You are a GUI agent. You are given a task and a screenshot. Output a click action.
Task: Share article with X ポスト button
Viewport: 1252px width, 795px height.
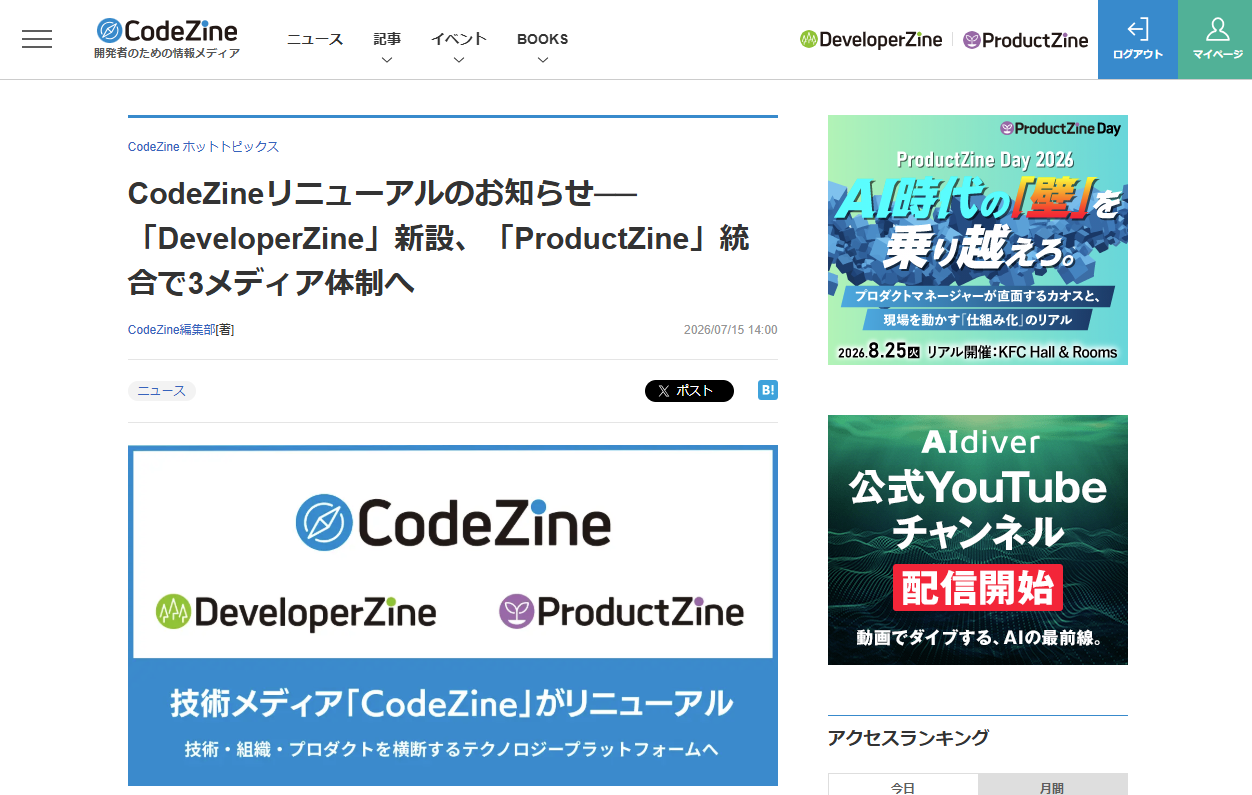click(689, 391)
